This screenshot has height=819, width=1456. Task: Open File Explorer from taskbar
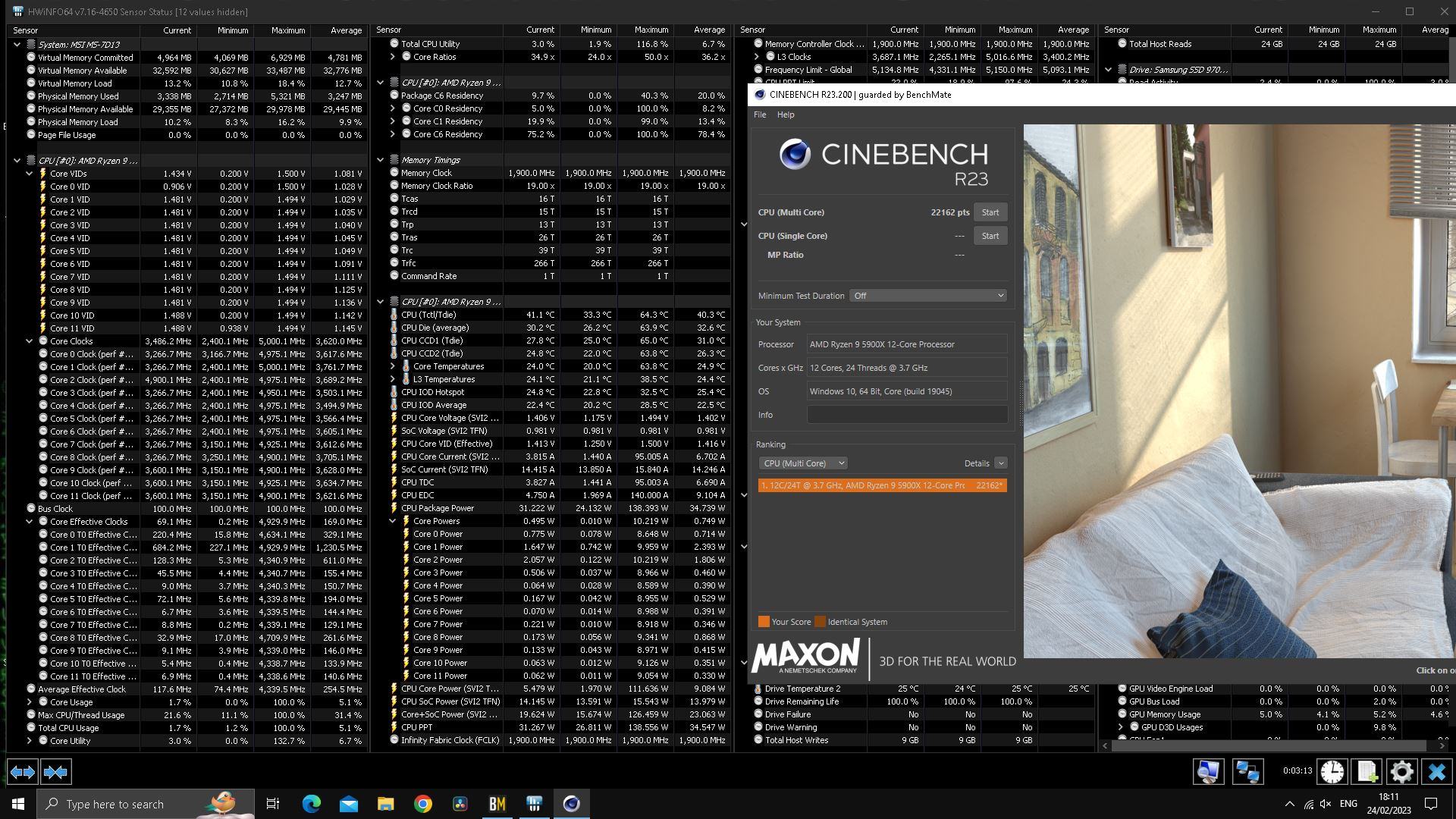pos(385,804)
